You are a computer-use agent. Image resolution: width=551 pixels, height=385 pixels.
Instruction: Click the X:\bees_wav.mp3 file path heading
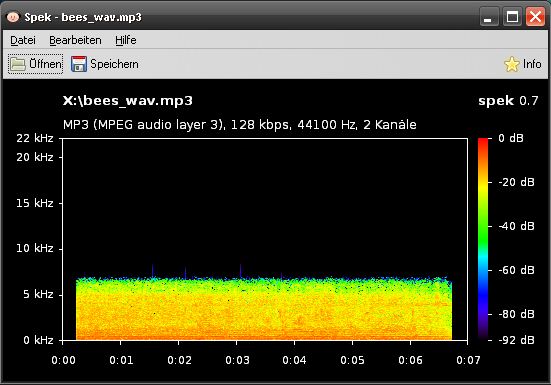[x=128, y=101]
